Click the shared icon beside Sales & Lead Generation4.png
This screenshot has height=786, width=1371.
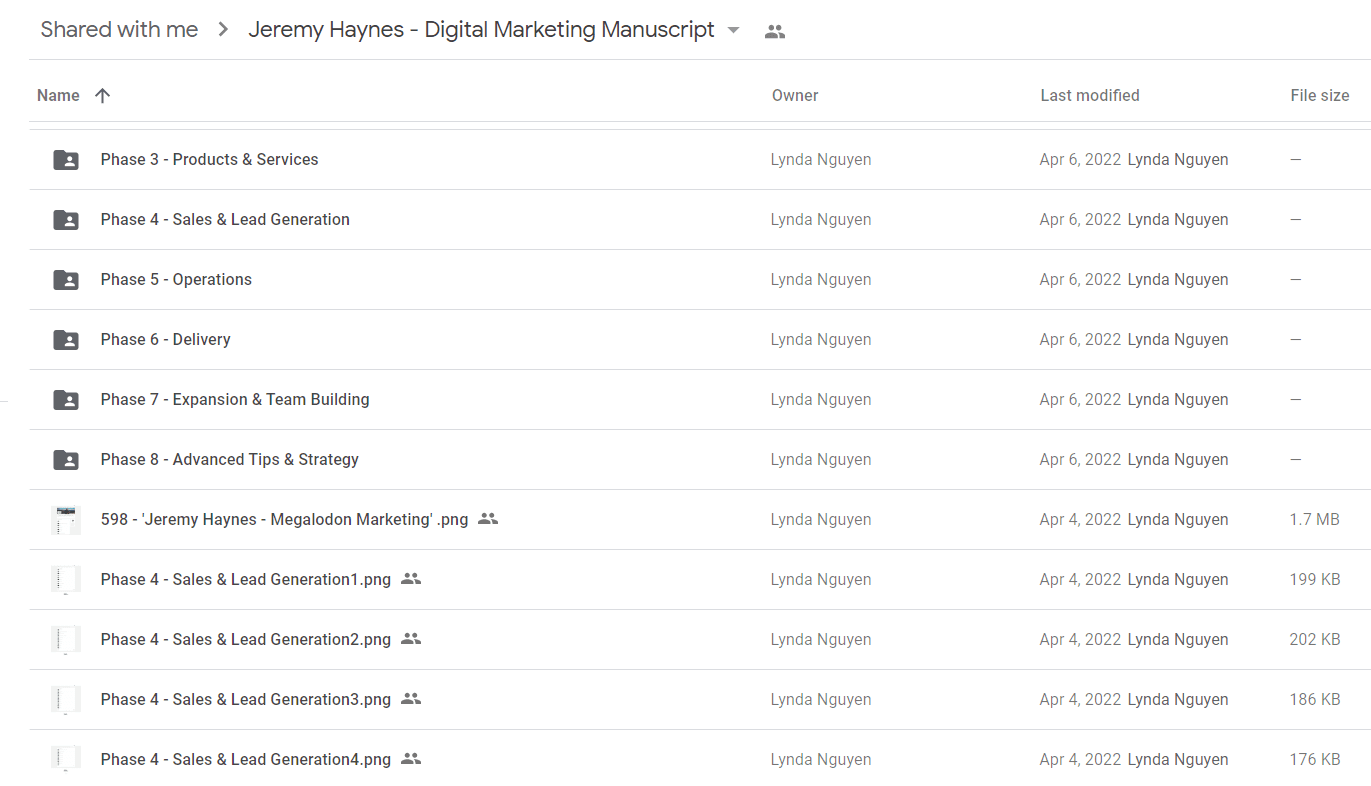(411, 759)
